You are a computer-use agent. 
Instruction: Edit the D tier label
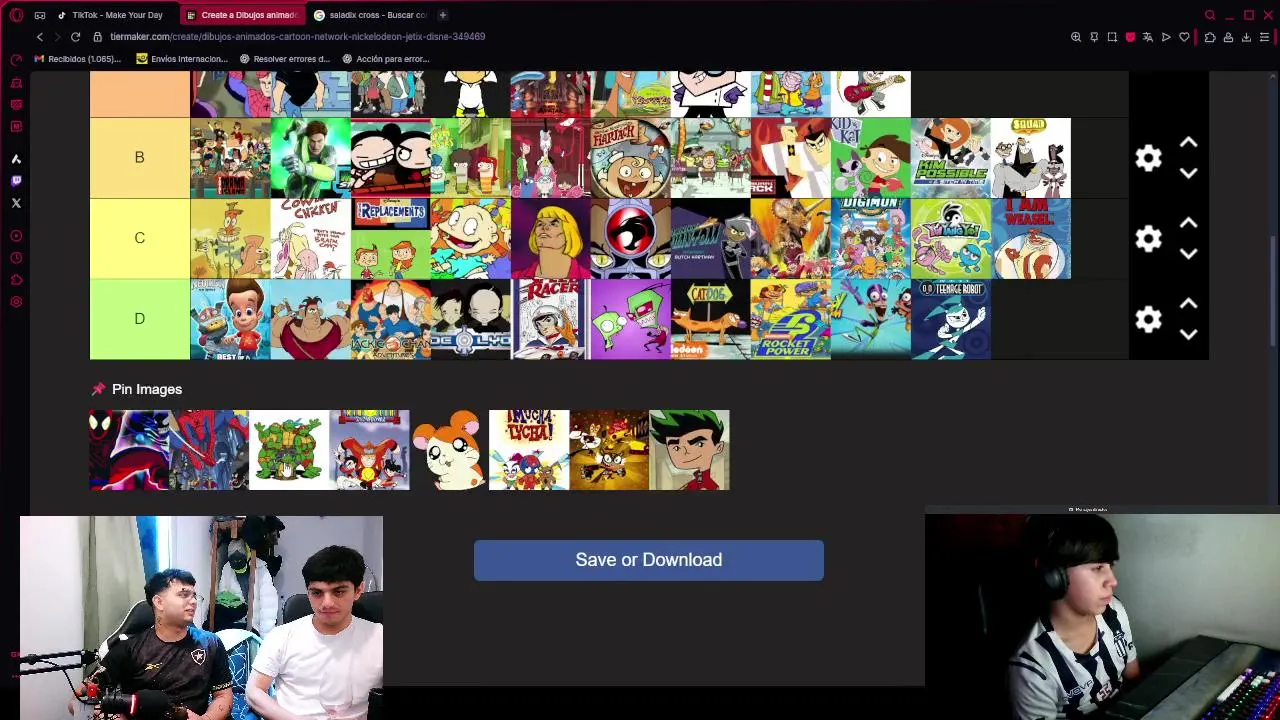click(140, 319)
